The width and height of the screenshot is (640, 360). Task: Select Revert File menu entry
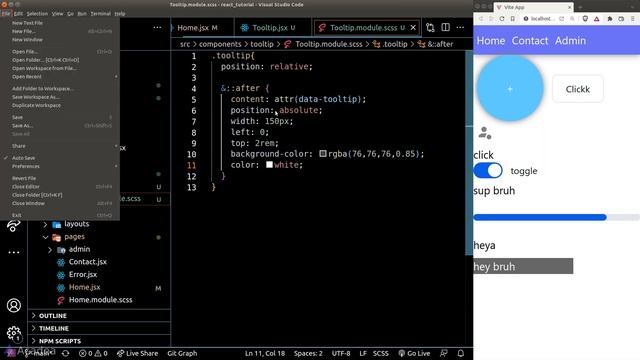click(x=60, y=178)
